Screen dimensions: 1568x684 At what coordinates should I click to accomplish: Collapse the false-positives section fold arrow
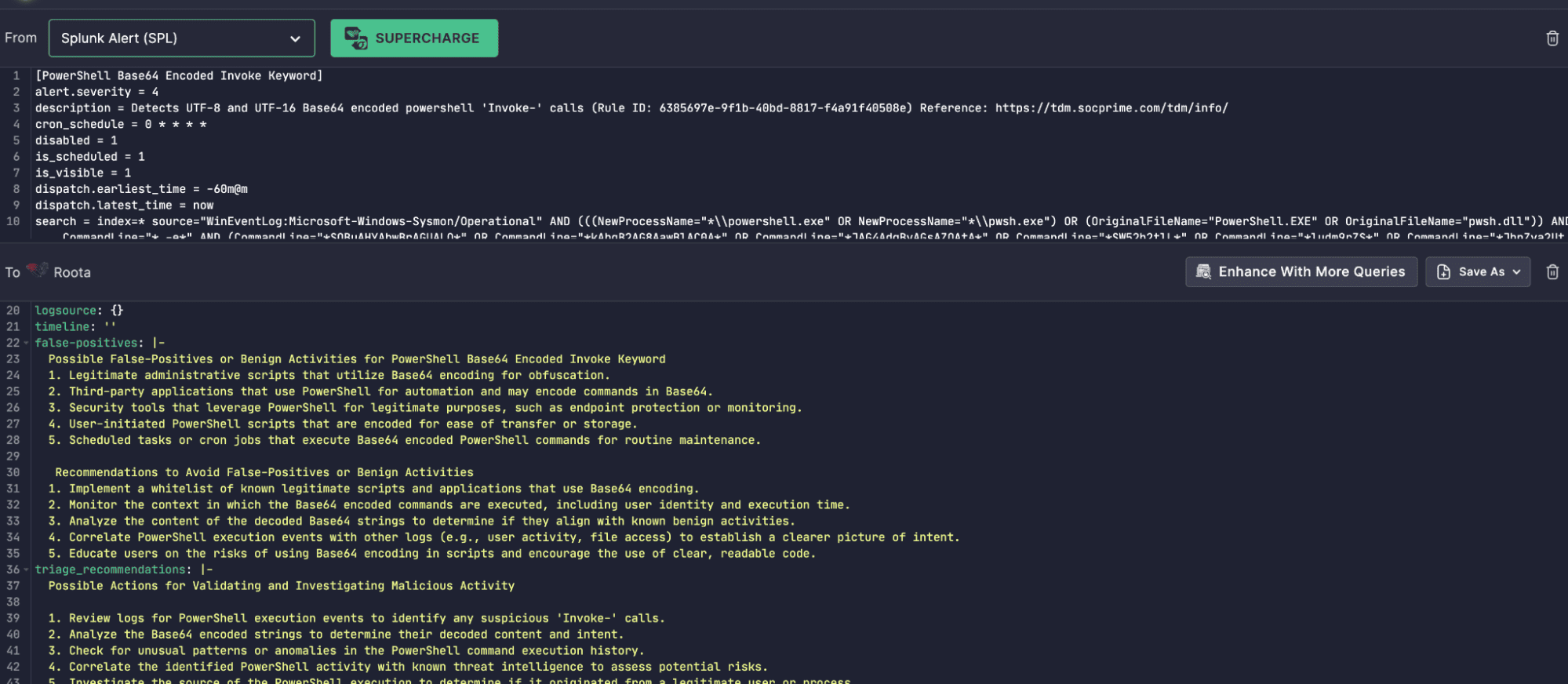point(26,344)
